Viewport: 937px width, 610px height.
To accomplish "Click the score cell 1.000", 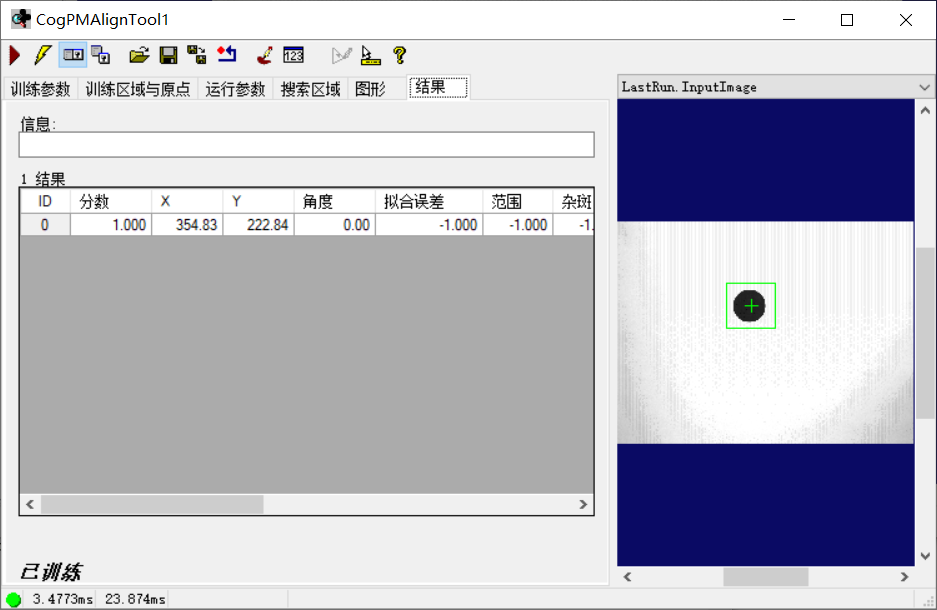I will click(x=111, y=225).
